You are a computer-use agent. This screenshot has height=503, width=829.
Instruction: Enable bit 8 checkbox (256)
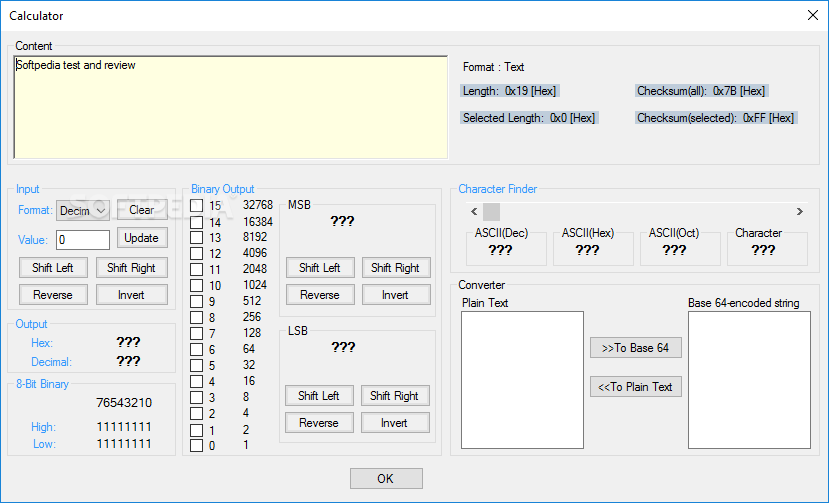196,317
